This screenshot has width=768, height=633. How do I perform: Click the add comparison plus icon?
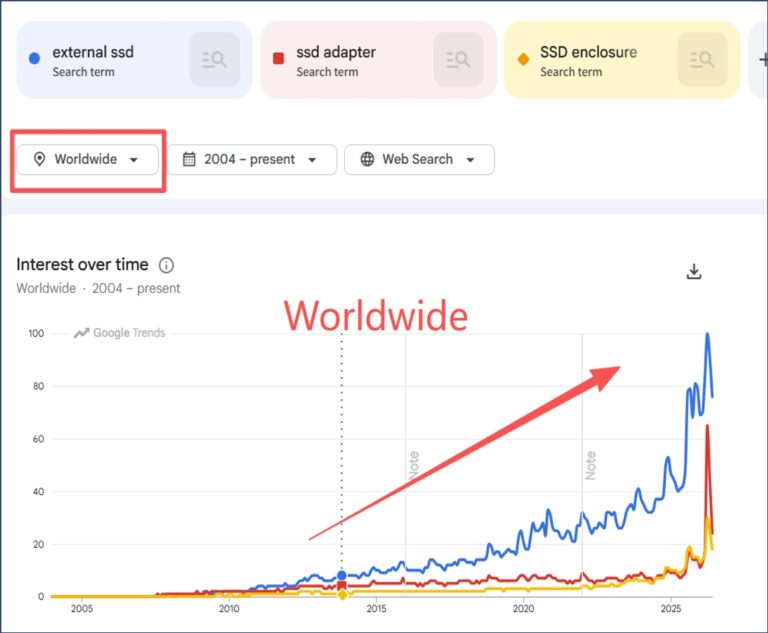763,60
